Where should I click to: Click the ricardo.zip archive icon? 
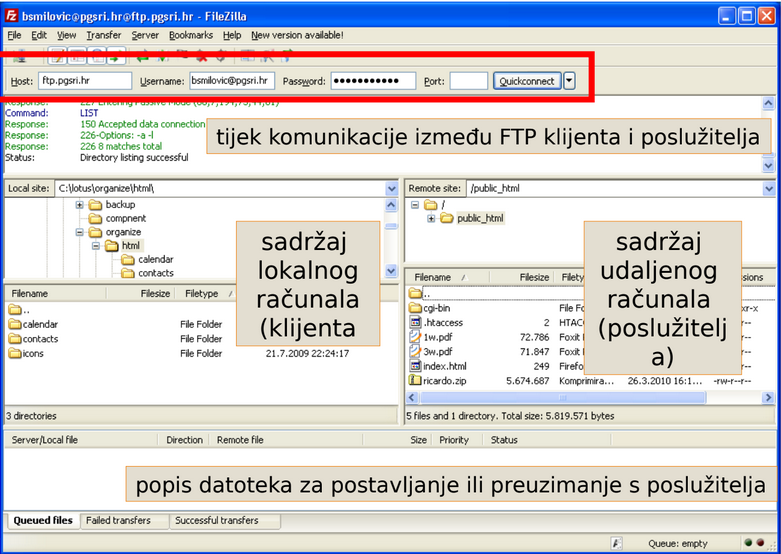415,380
